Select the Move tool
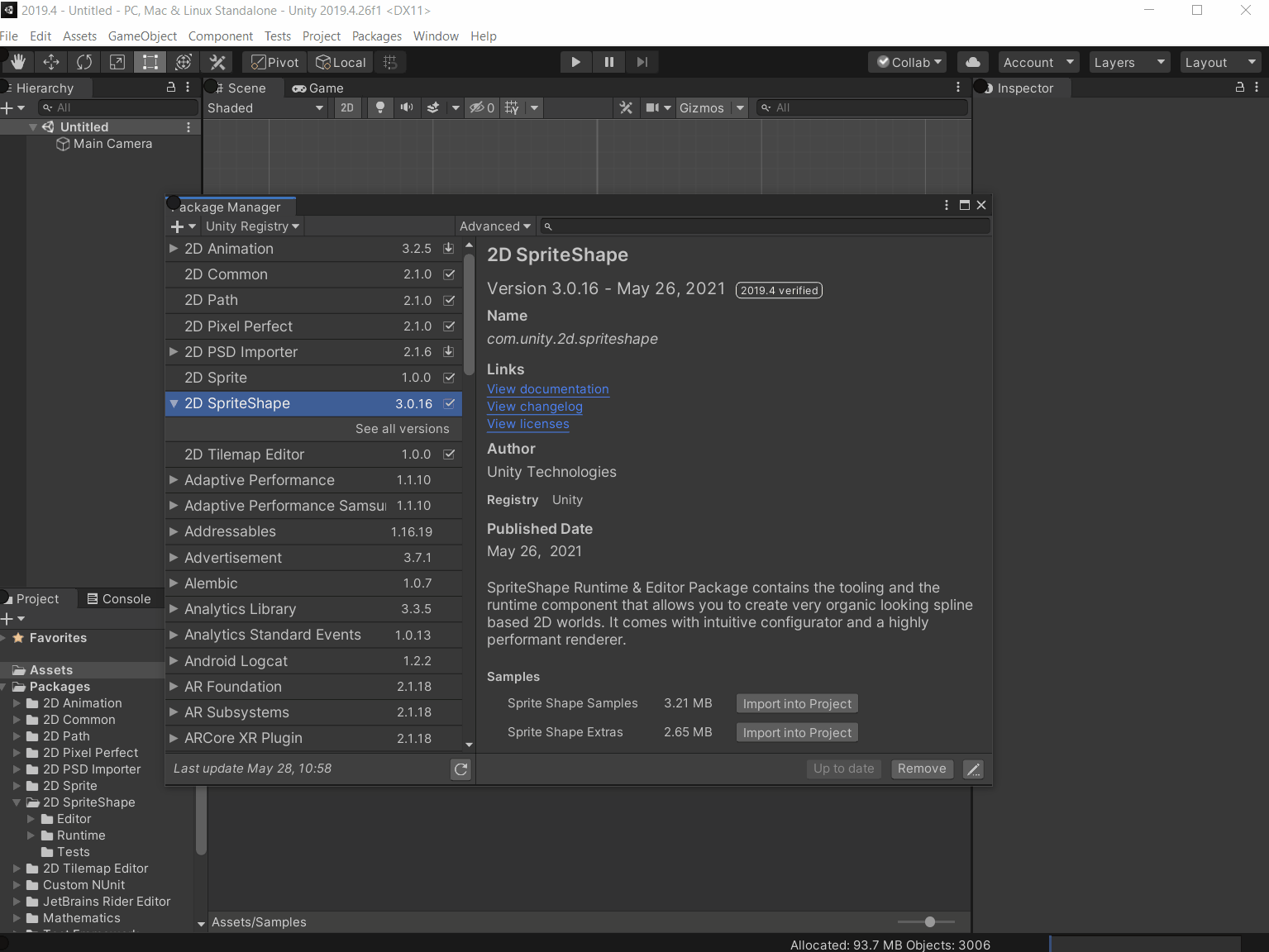This screenshot has width=1269, height=952. click(x=51, y=62)
